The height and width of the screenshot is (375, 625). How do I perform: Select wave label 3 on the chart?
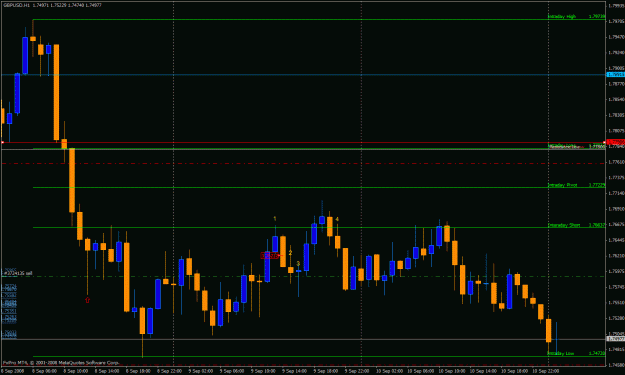(298, 264)
